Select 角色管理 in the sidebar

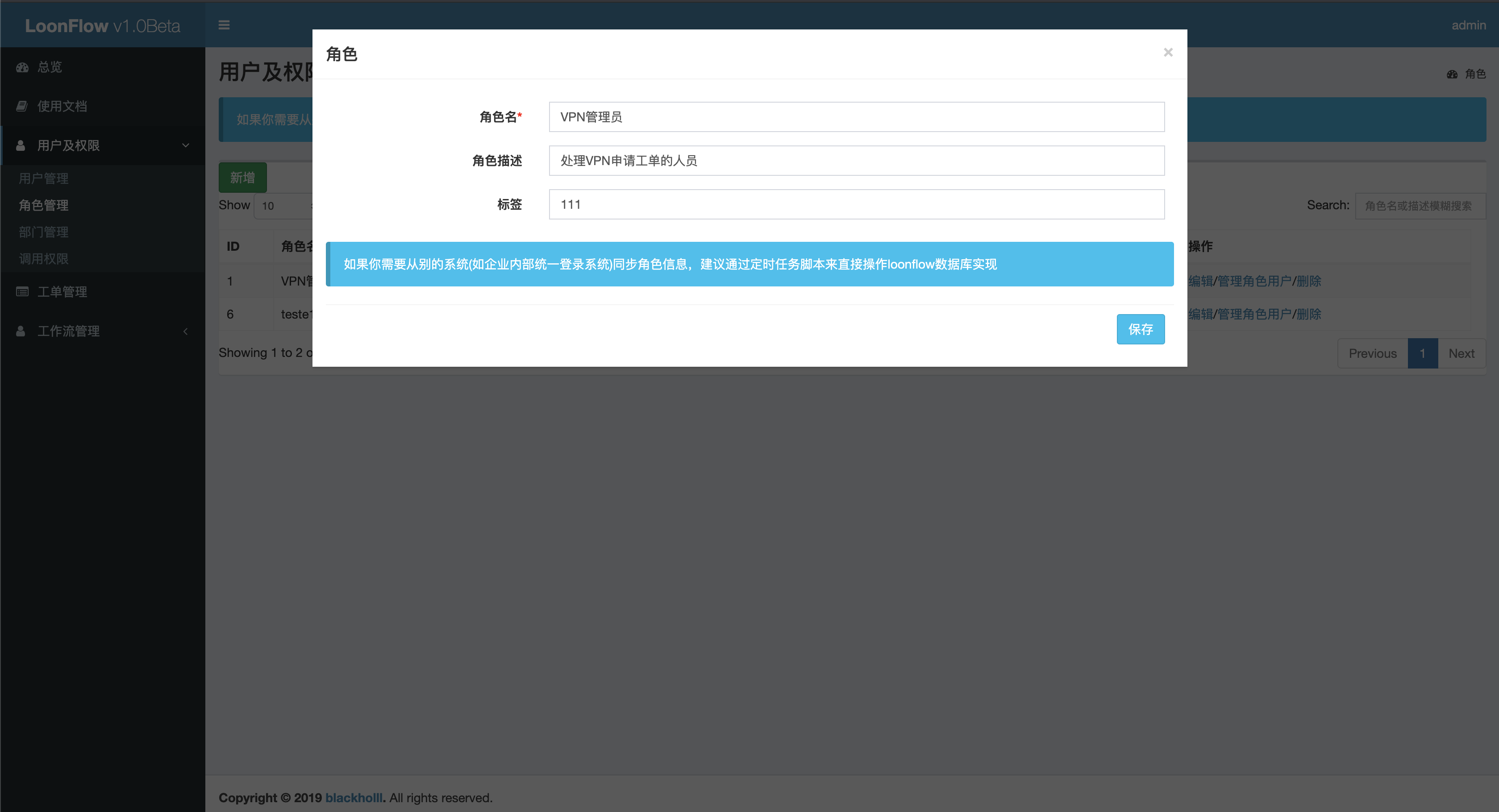[x=44, y=205]
